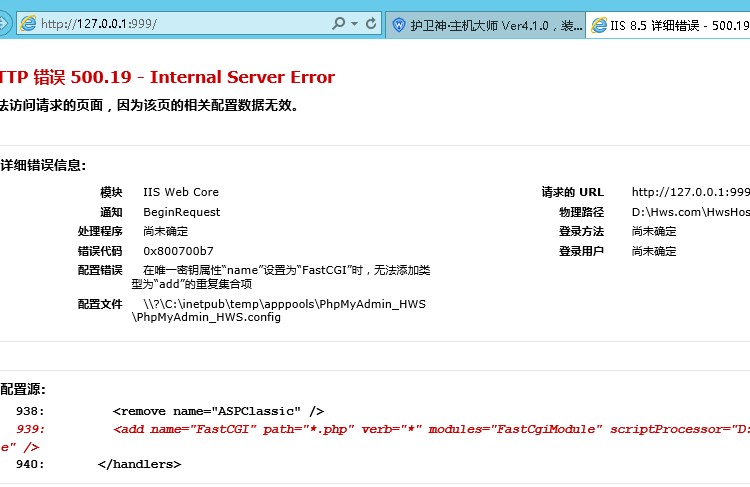The height and width of the screenshot is (487, 750).
Task: Click the 物理路径 value D:\Hws.com
Action: pyautogui.click(x=690, y=212)
